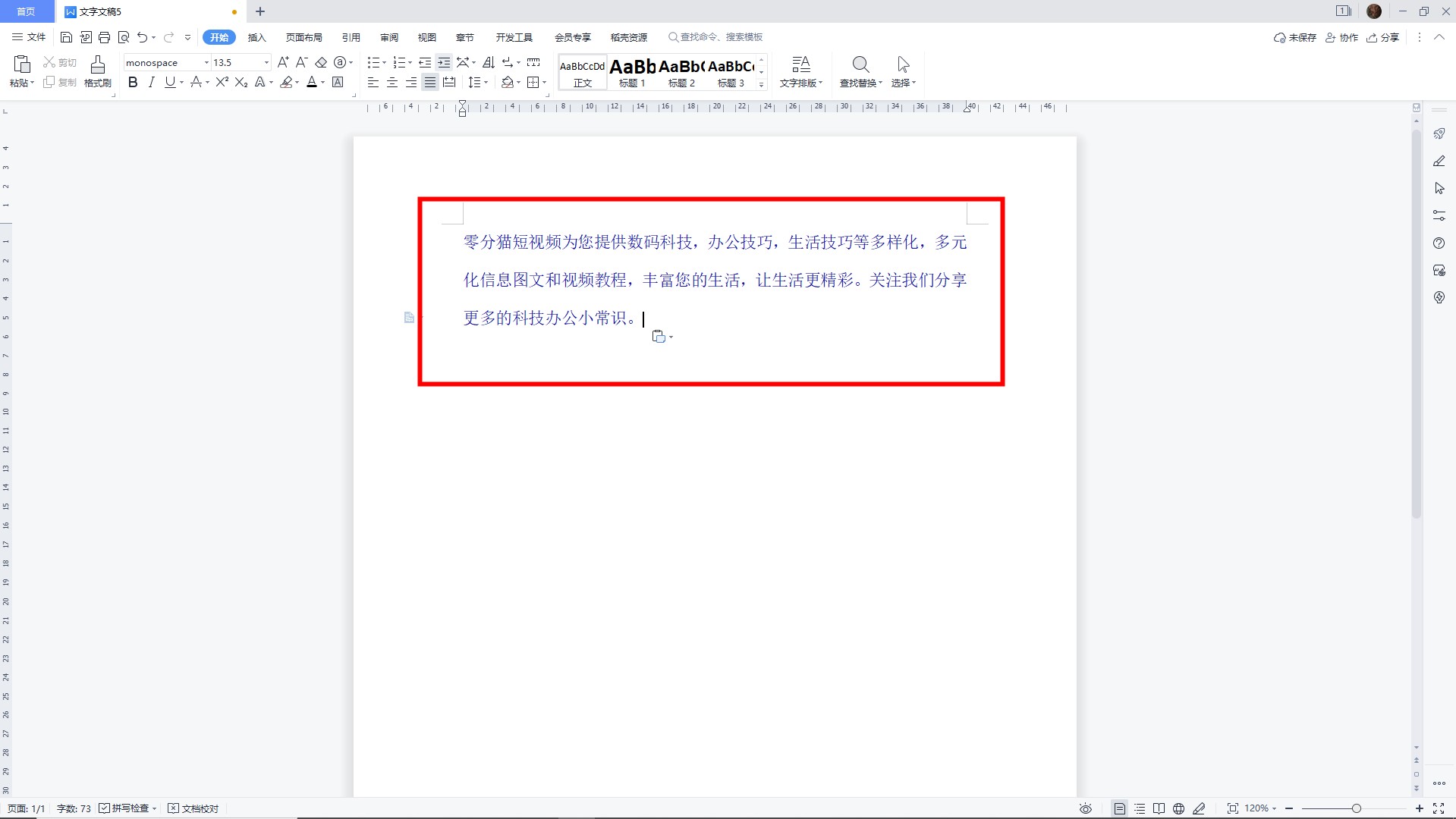
Task: Toggle bold formatting
Action: [x=133, y=83]
